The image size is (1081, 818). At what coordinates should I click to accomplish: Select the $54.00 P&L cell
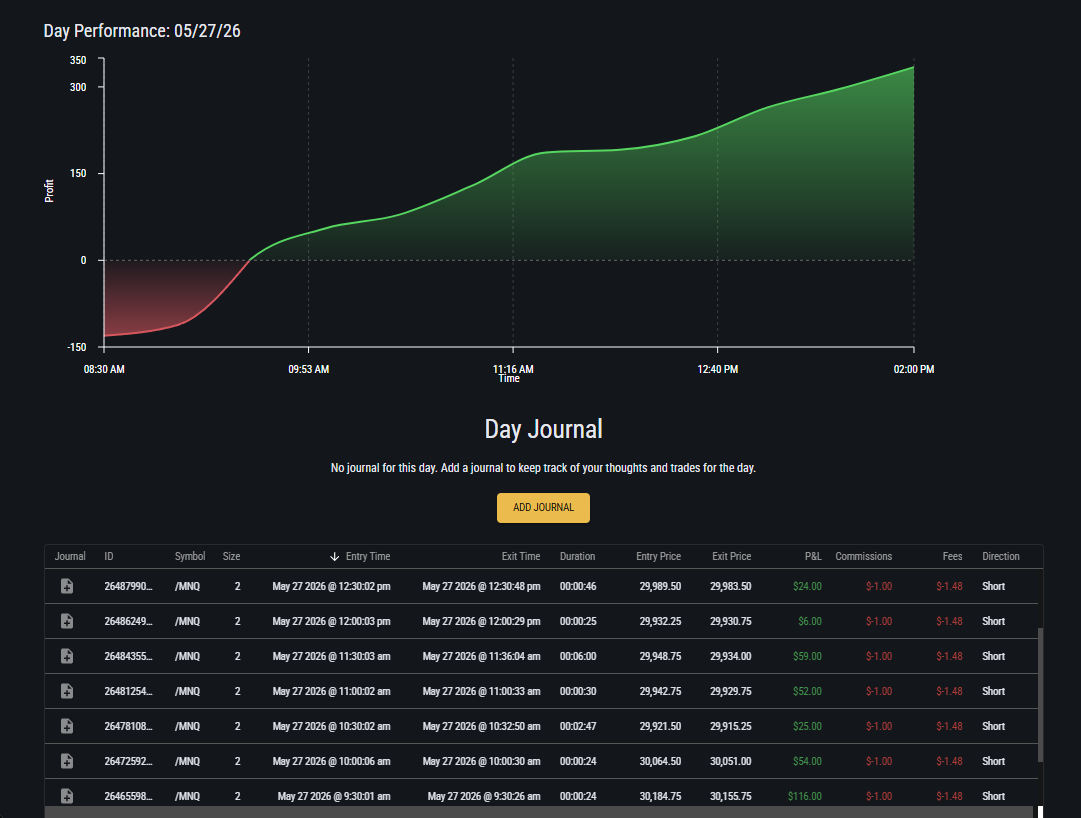click(x=807, y=761)
